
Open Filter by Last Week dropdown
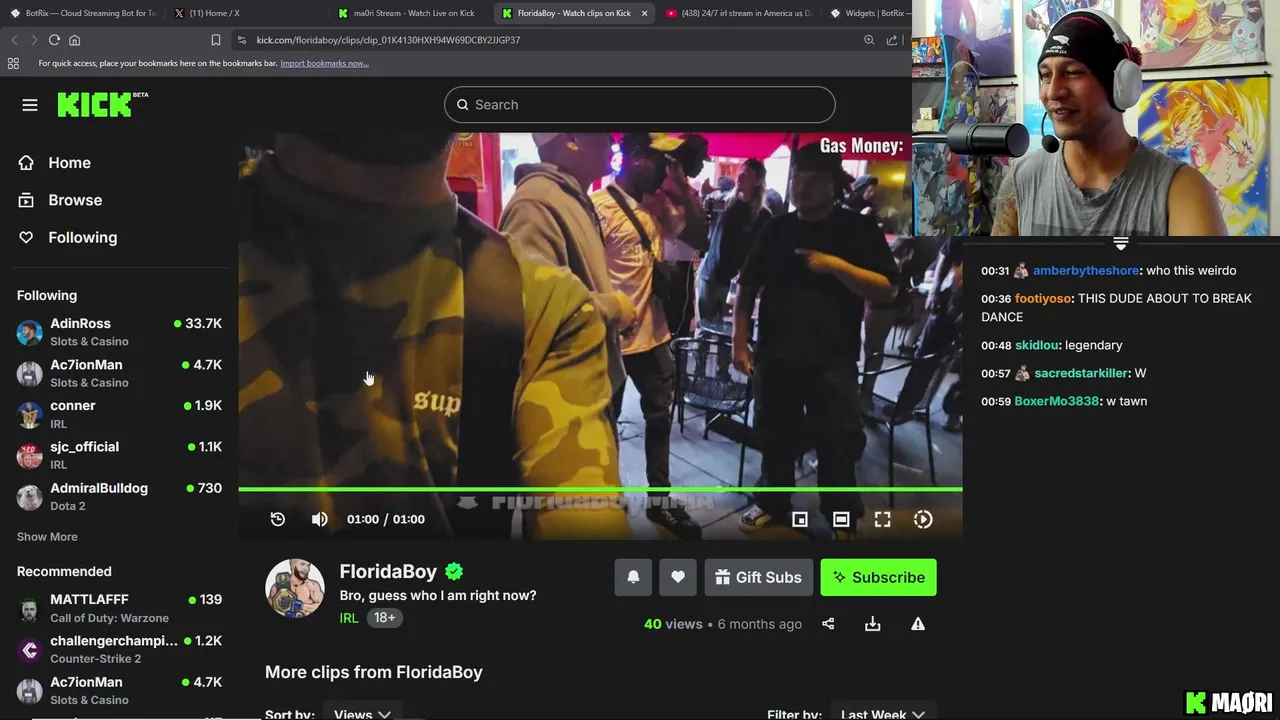(x=882, y=713)
